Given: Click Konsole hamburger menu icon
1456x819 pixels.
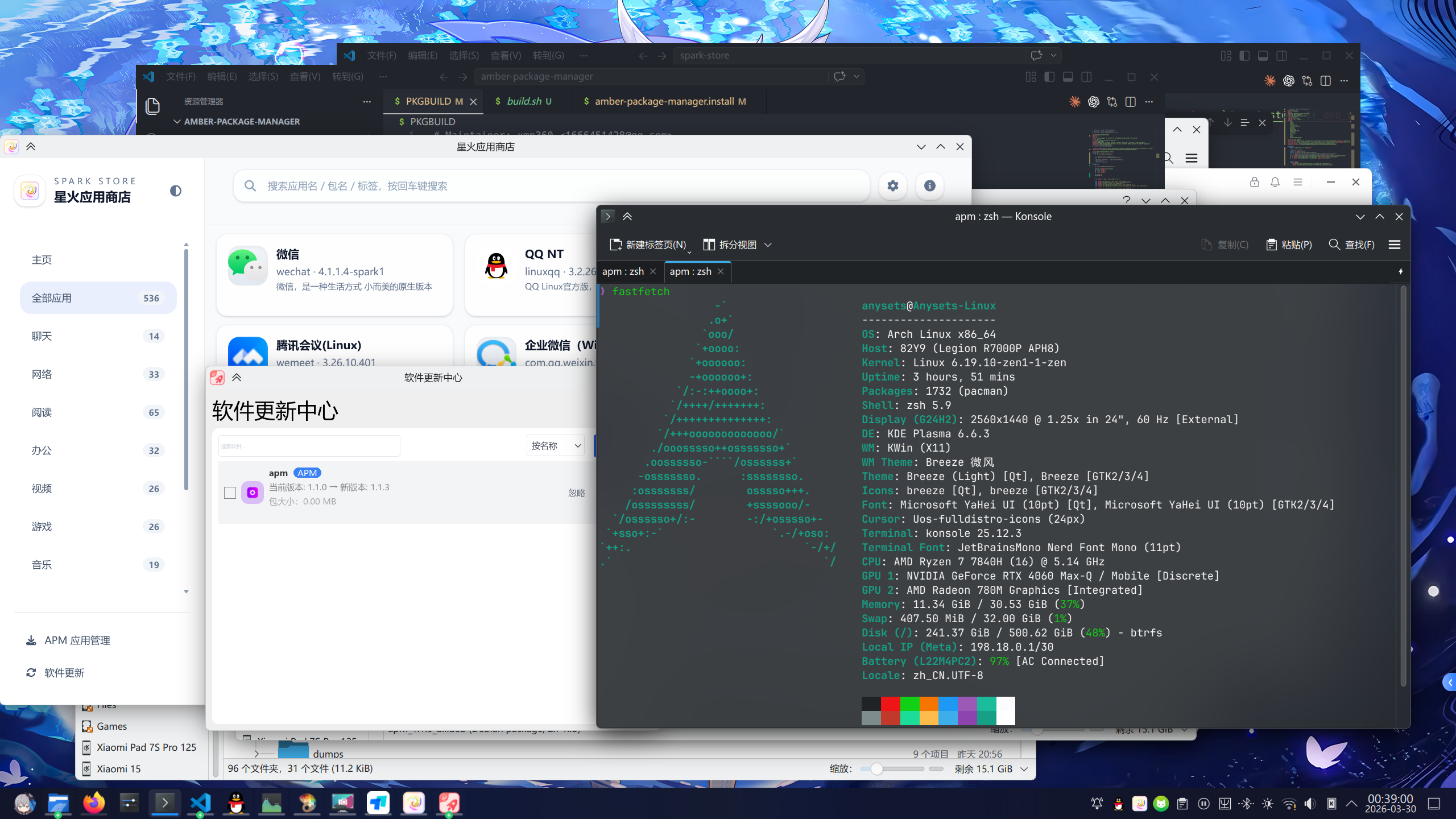Looking at the screenshot, I should [x=1394, y=245].
